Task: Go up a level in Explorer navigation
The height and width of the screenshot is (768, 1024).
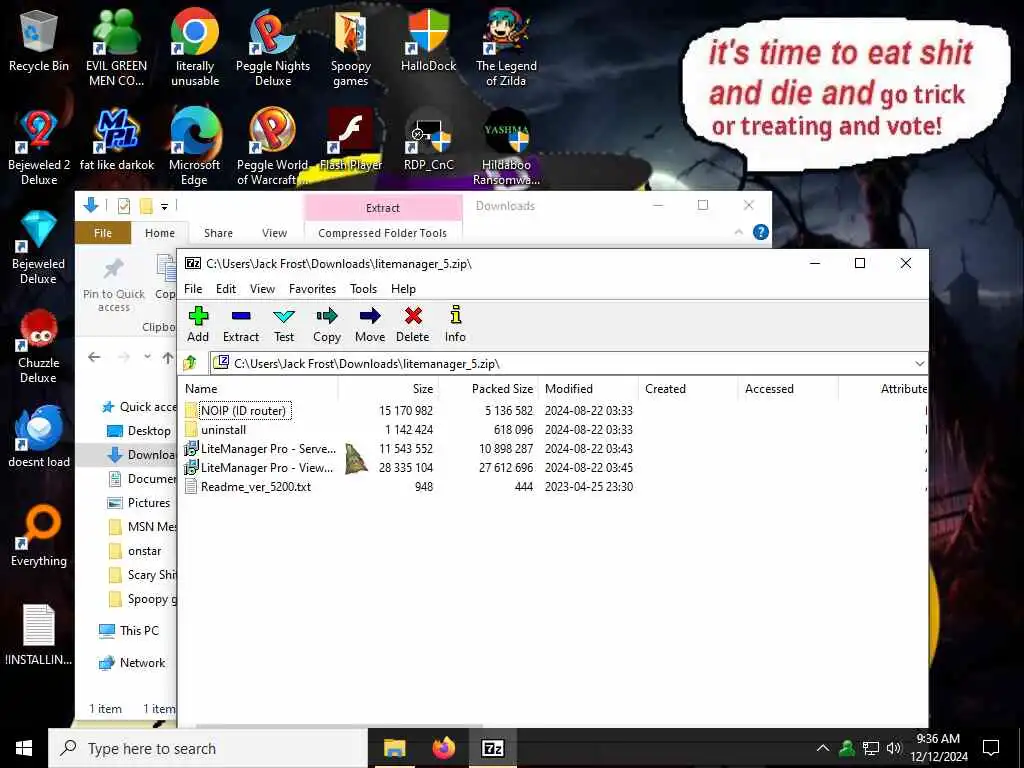Action: [x=168, y=357]
